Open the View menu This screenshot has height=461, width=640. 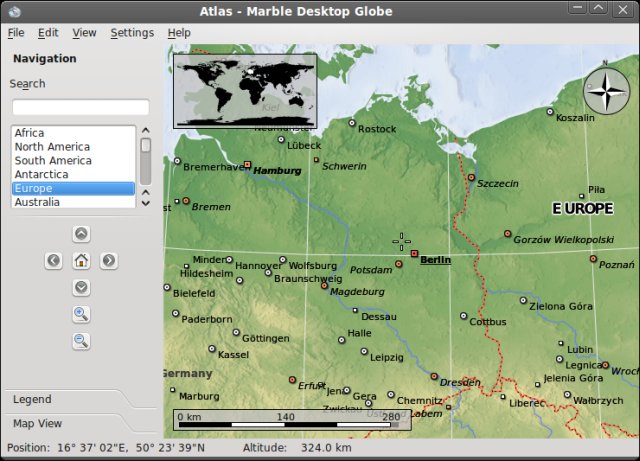click(84, 33)
